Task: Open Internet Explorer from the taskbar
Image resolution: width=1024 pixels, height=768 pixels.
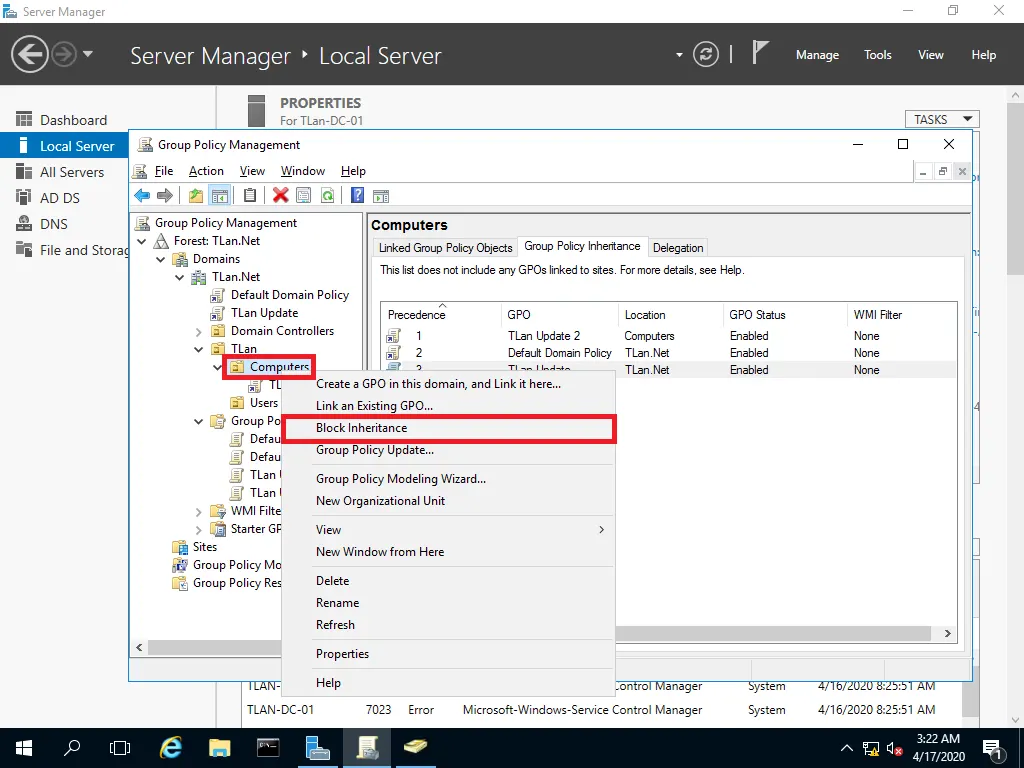Action: pos(171,747)
